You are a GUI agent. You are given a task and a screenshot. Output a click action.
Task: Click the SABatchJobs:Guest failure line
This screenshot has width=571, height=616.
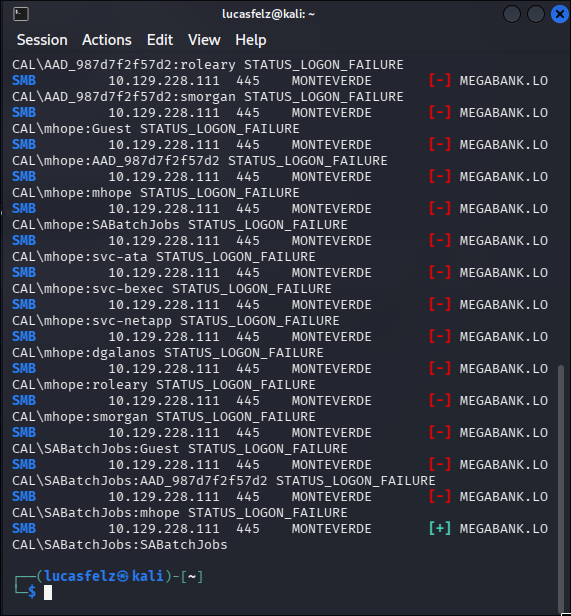click(180, 449)
